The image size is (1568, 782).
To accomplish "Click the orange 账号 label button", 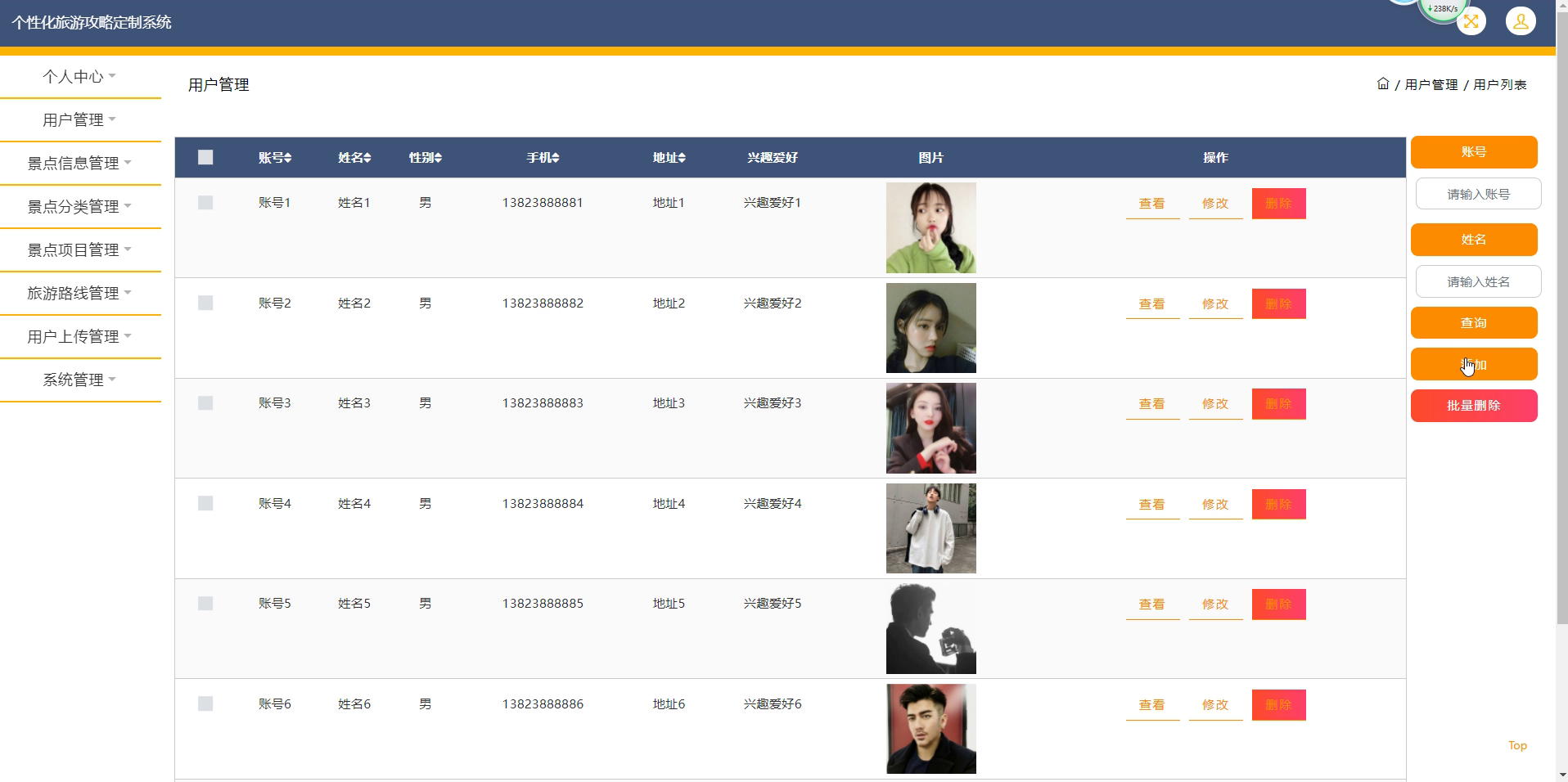I will pyautogui.click(x=1474, y=151).
